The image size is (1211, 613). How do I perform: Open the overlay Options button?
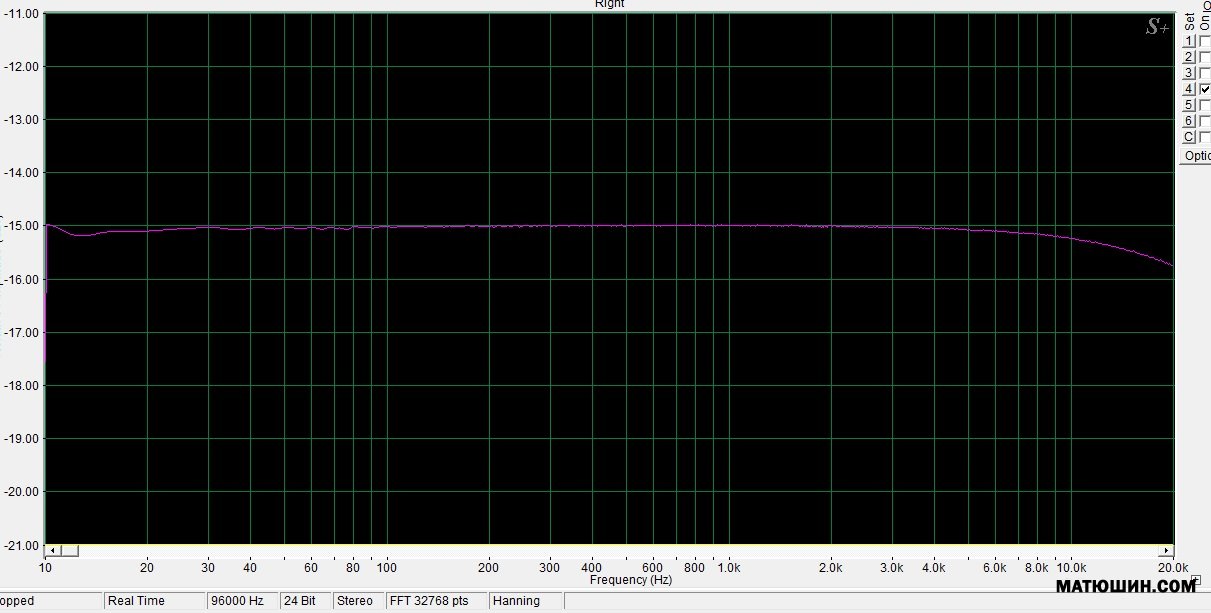click(x=1197, y=156)
